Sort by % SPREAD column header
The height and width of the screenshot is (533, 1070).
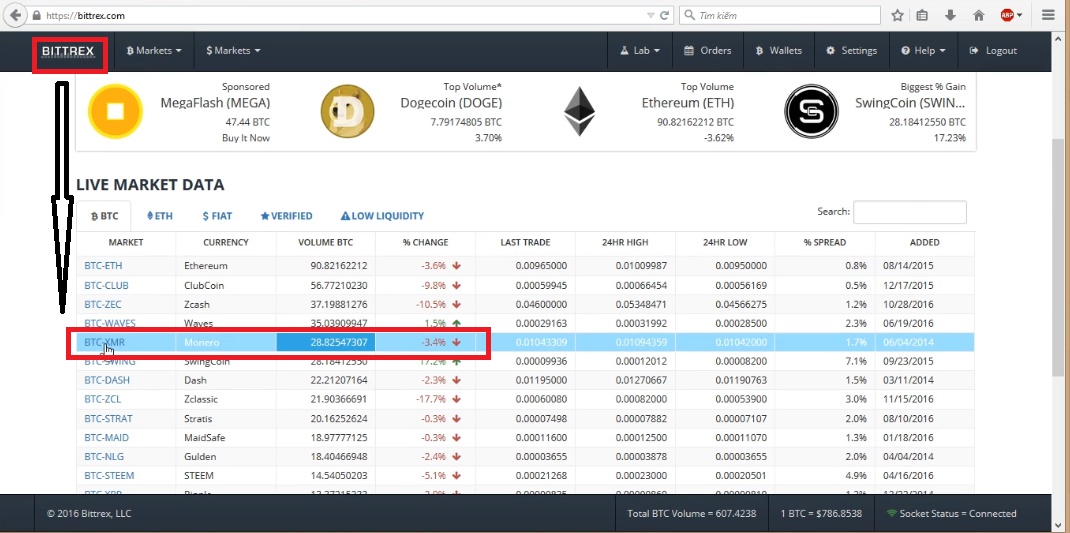[x=824, y=242]
